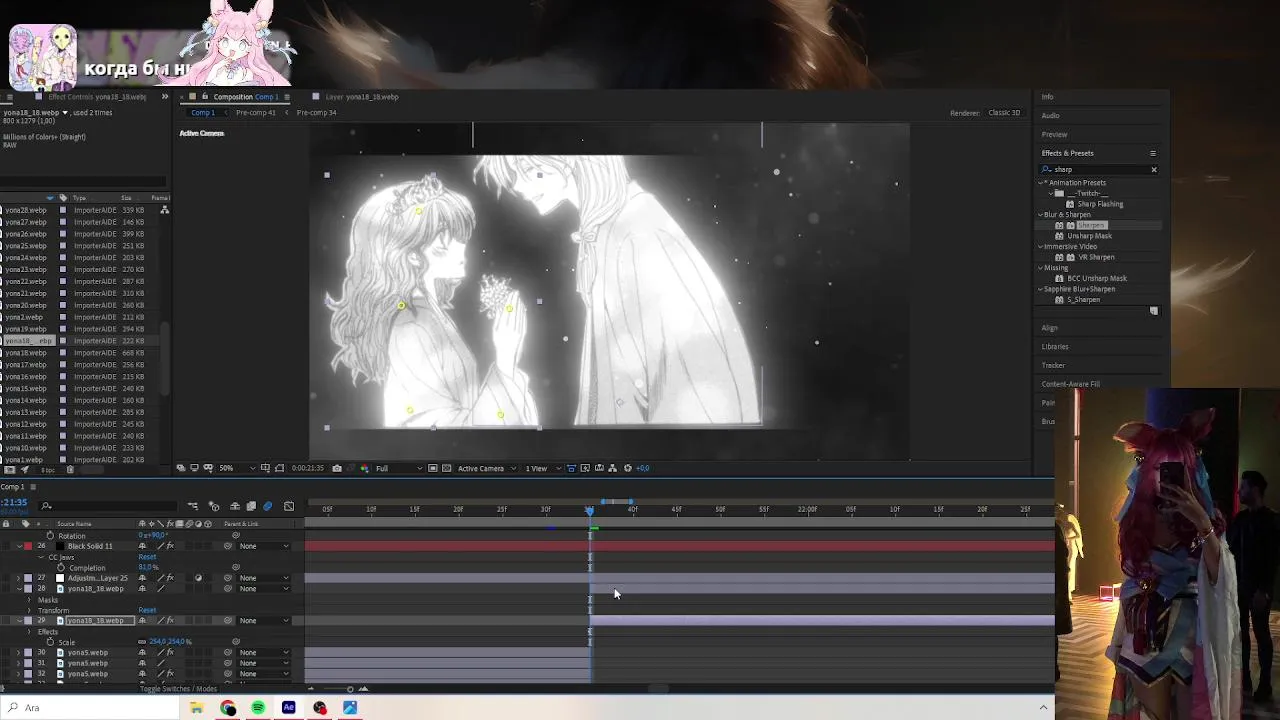Toggle Completion stopwatch keyframing
Viewport: 1280px width, 720px height.
click(61, 568)
